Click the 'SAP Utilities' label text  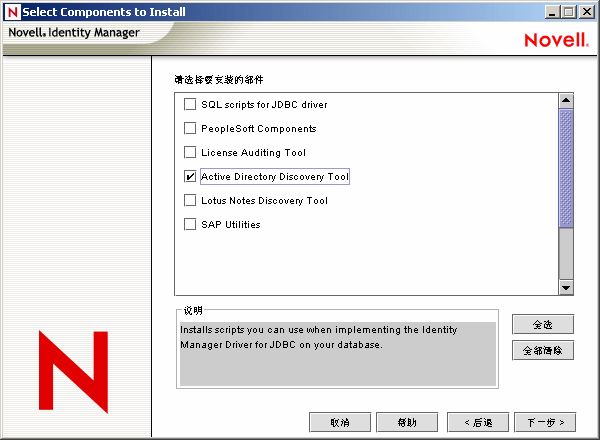coord(231,225)
